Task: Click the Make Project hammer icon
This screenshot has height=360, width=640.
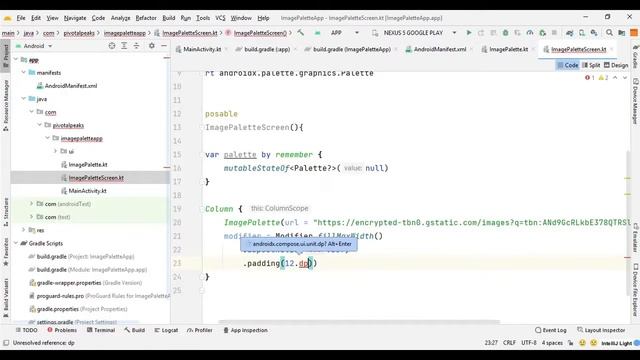Action: (x=301, y=33)
